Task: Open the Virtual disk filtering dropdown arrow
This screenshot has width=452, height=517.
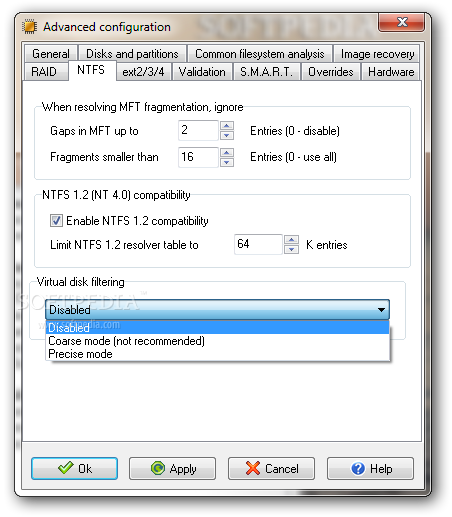Action: (381, 310)
